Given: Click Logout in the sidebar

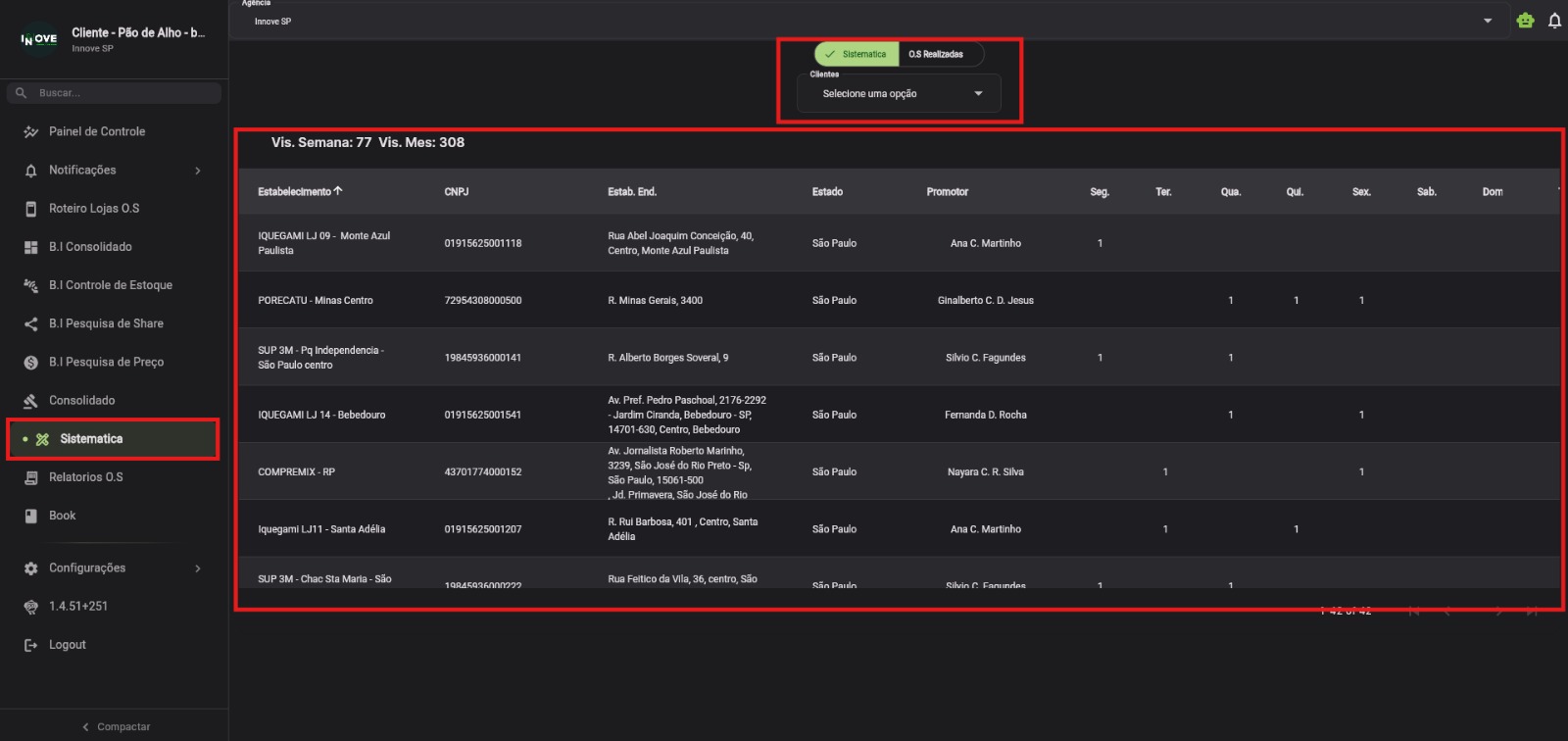Looking at the screenshot, I should pos(67,645).
